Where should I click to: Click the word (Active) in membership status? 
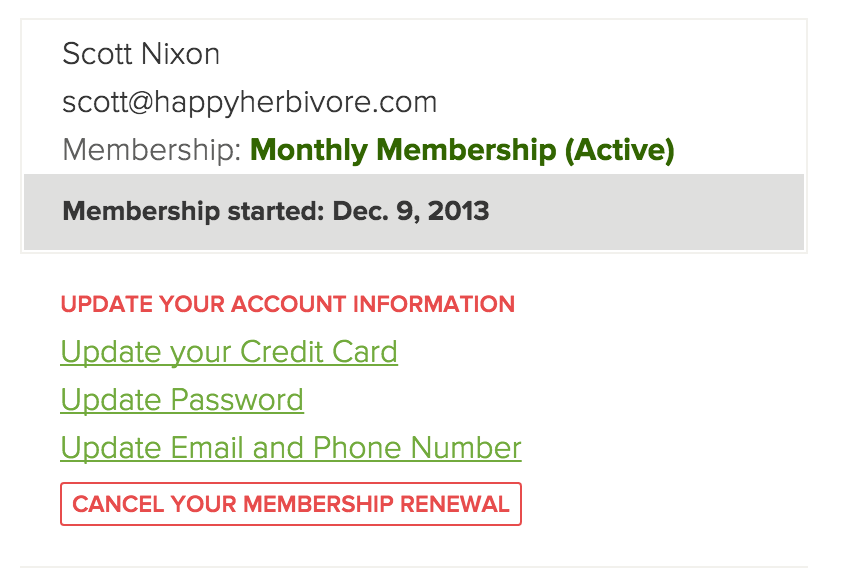(x=620, y=151)
